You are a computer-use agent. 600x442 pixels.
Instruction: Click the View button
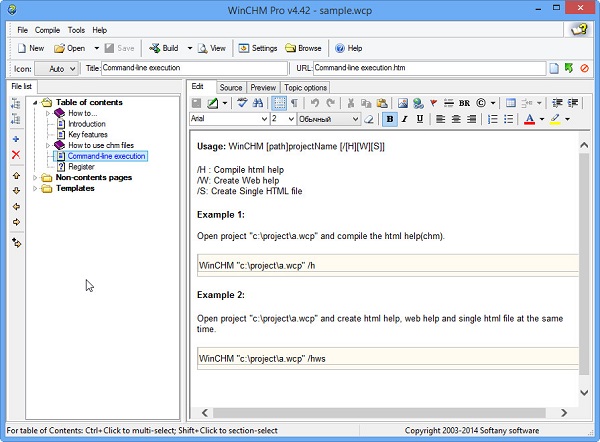click(x=212, y=48)
